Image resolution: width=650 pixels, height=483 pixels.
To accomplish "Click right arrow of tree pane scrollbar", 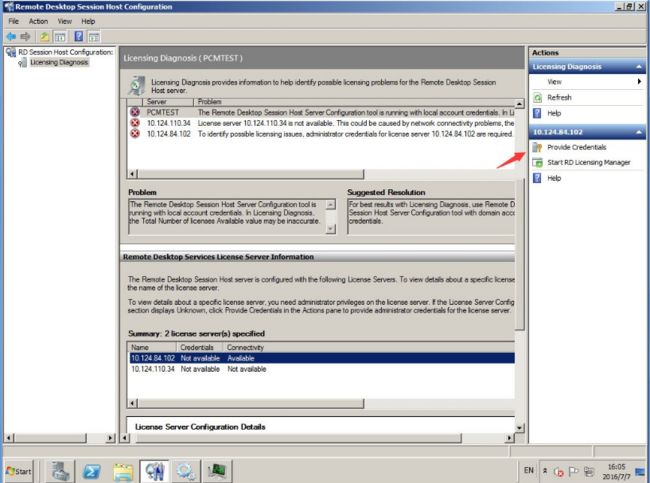I will [x=110, y=438].
